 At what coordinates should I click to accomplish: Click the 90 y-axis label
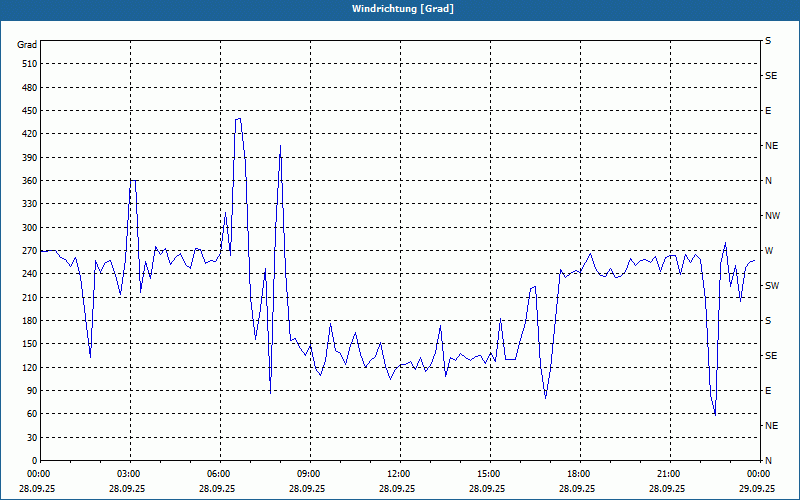32,391
